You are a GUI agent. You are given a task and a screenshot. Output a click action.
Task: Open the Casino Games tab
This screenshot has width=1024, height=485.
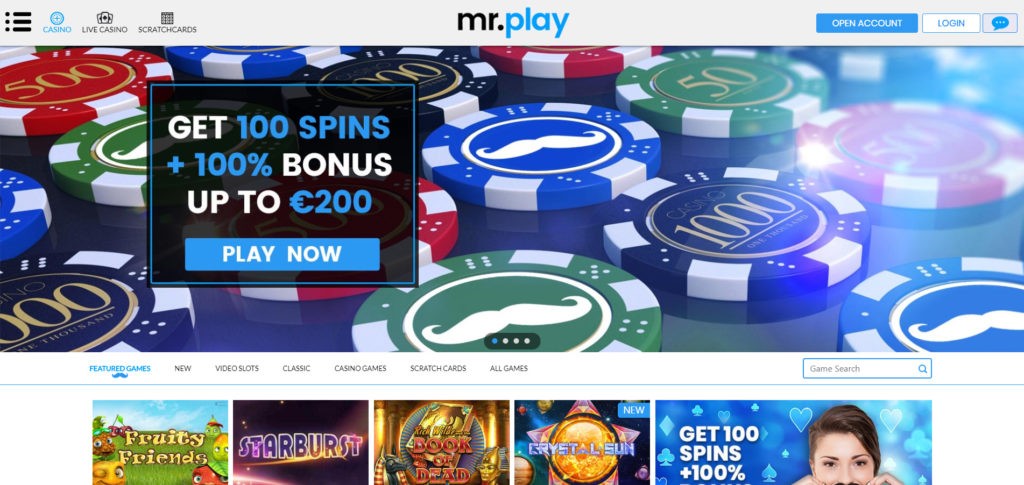click(x=360, y=368)
